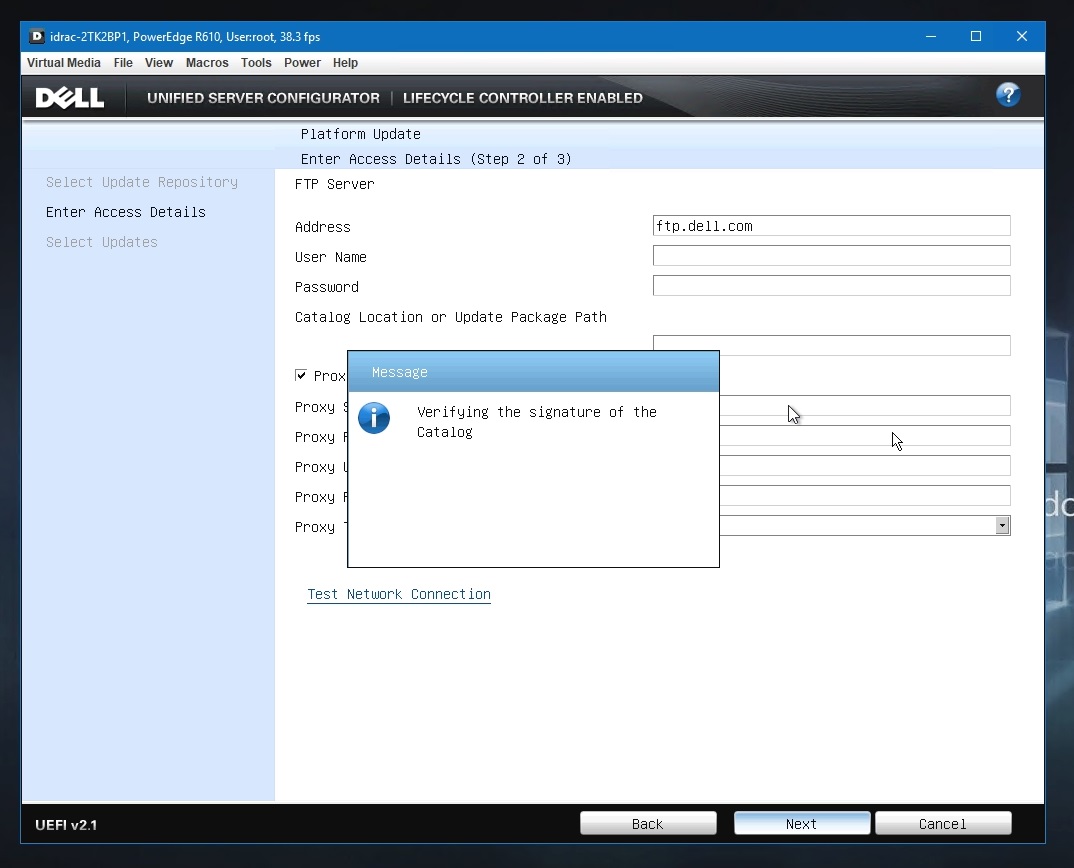Click Test Network Connection link
The height and width of the screenshot is (868, 1074).
(x=399, y=594)
